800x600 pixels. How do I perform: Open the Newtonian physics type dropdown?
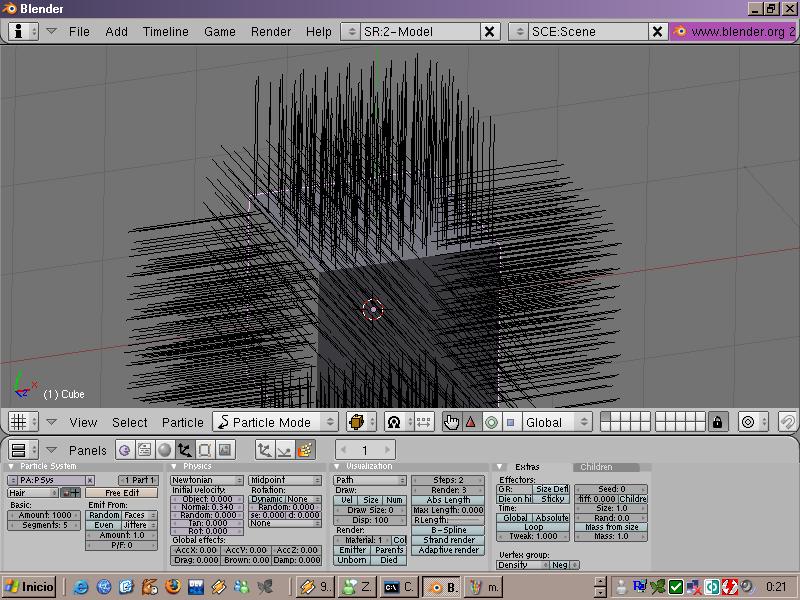tap(207, 480)
